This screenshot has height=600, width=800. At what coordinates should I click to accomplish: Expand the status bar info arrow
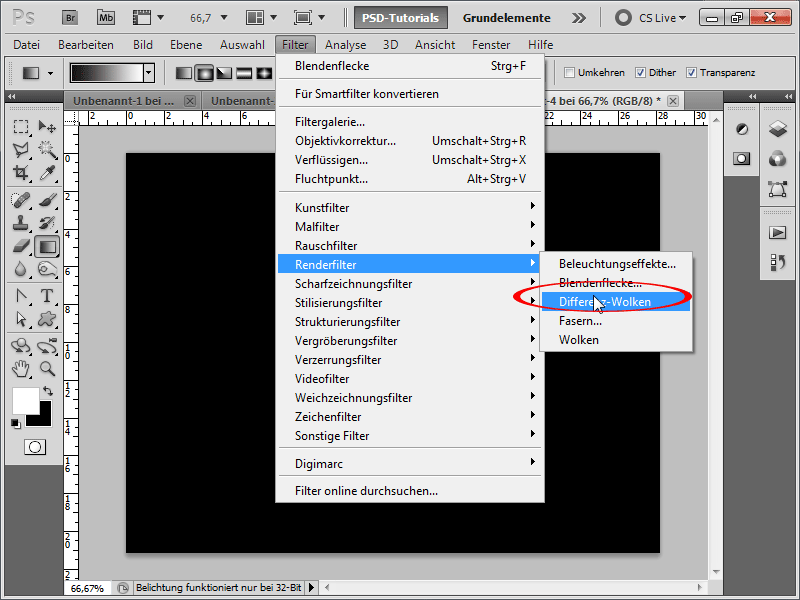click(x=312, y=588)
